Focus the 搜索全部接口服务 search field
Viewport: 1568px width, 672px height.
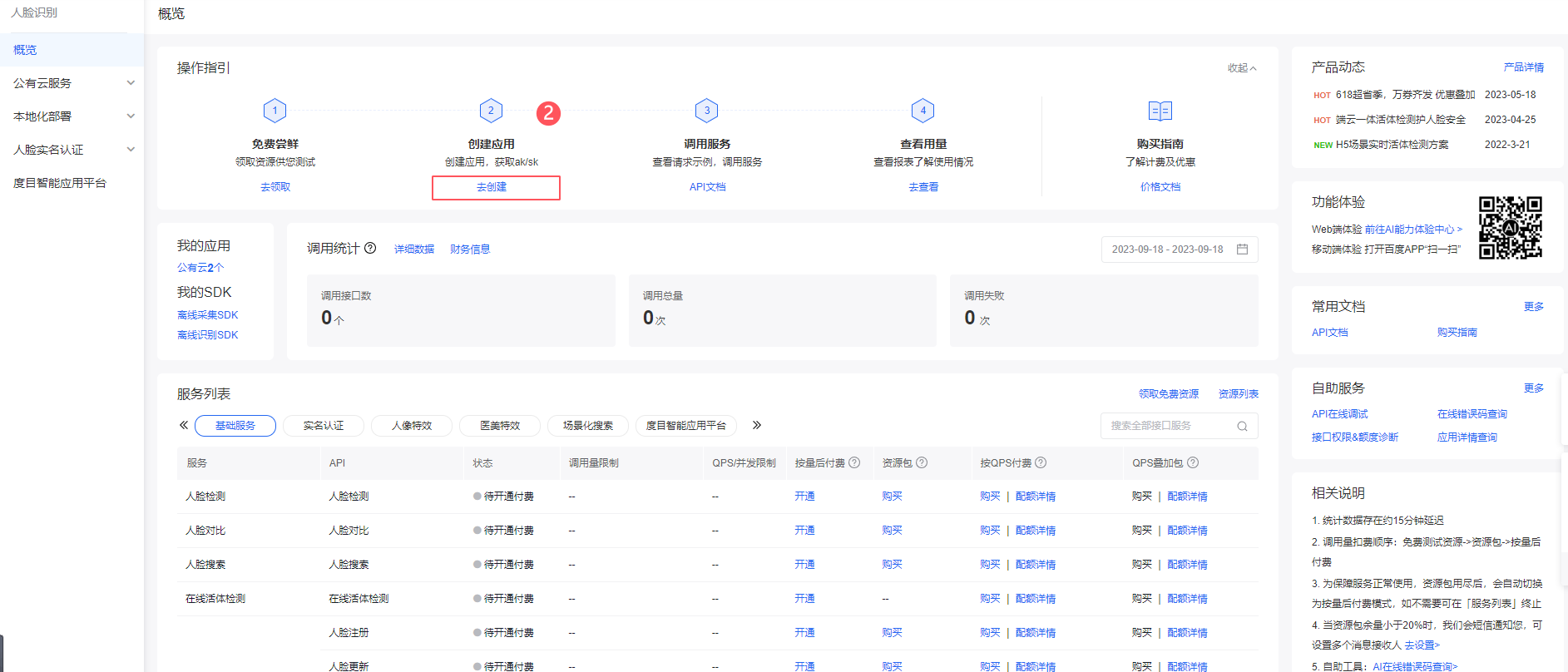(x=1180, y=426)
